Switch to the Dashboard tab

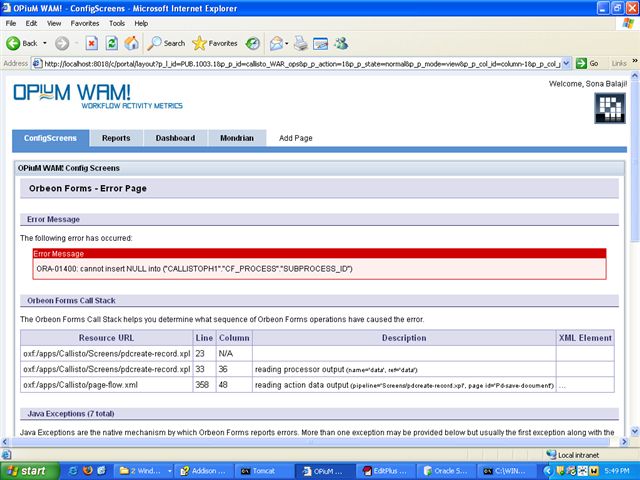point(175,138)
